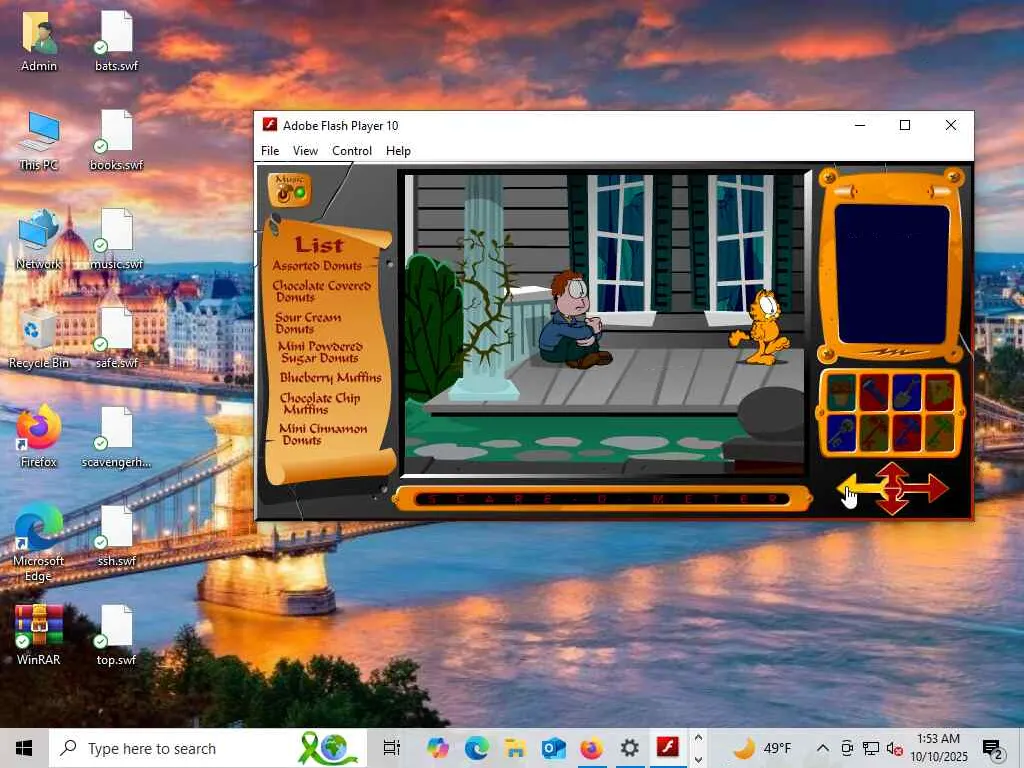Select the Network desktop icon
The image size is (1024, 768).
[39, 239]
